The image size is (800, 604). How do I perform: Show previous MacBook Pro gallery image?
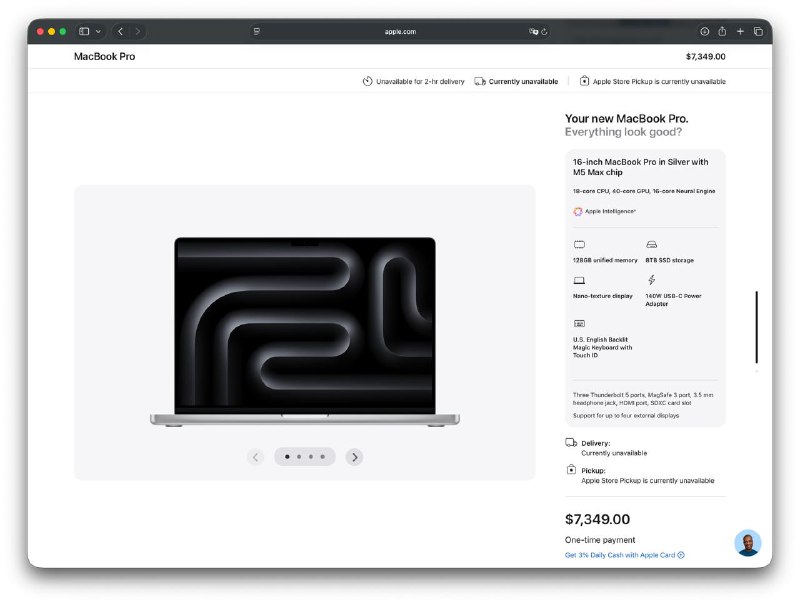pos(256,457)
